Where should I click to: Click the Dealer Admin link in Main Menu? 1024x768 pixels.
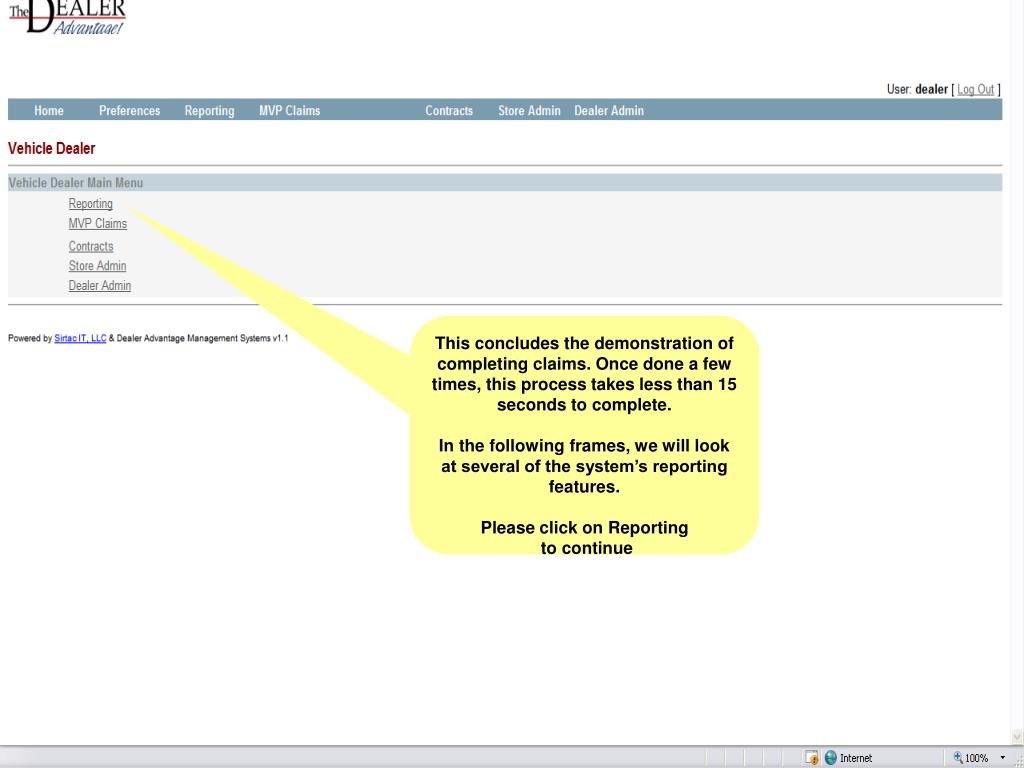pos(100,285)
